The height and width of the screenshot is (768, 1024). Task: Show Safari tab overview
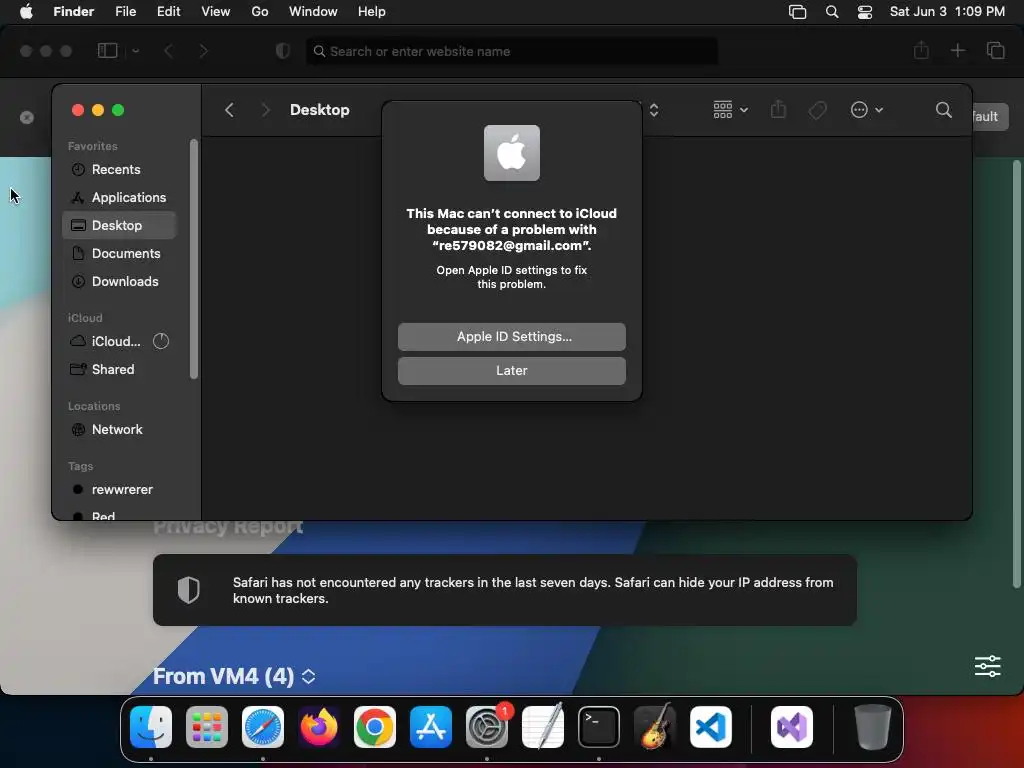point(995,50)
